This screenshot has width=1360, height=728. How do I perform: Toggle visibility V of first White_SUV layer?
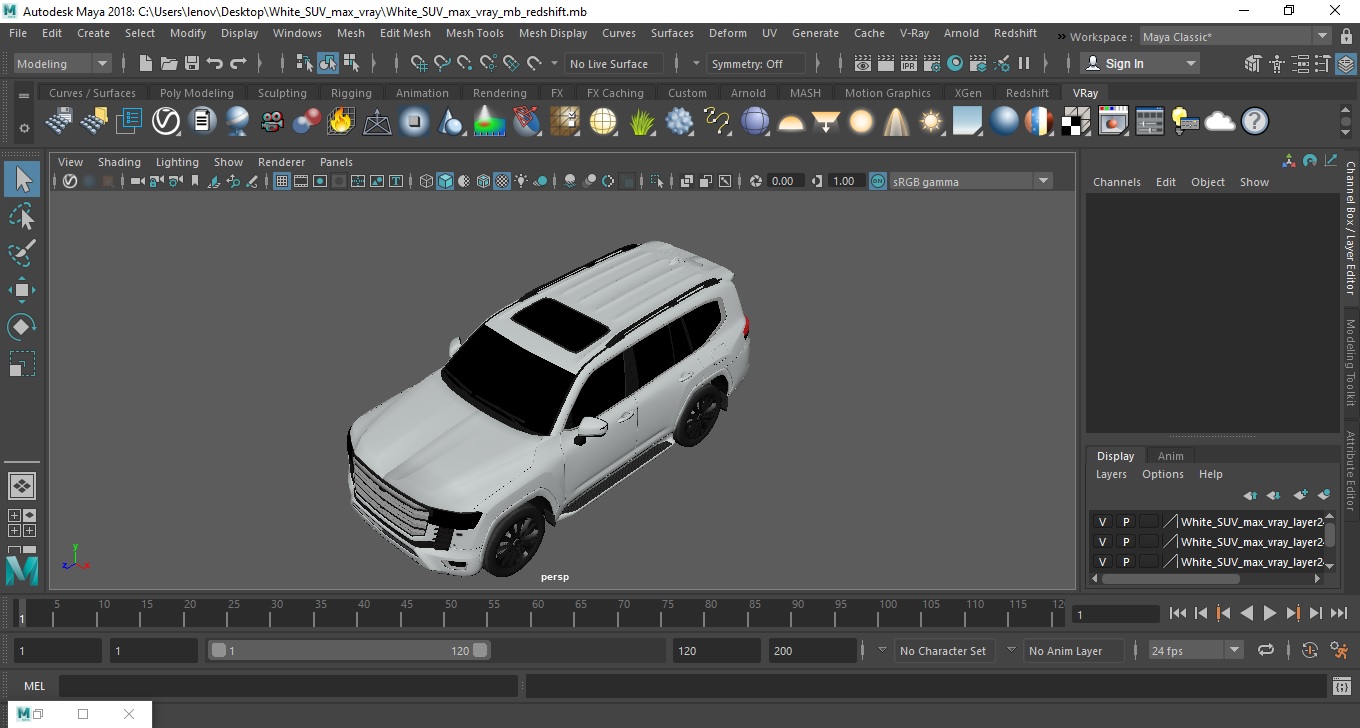1102,522
